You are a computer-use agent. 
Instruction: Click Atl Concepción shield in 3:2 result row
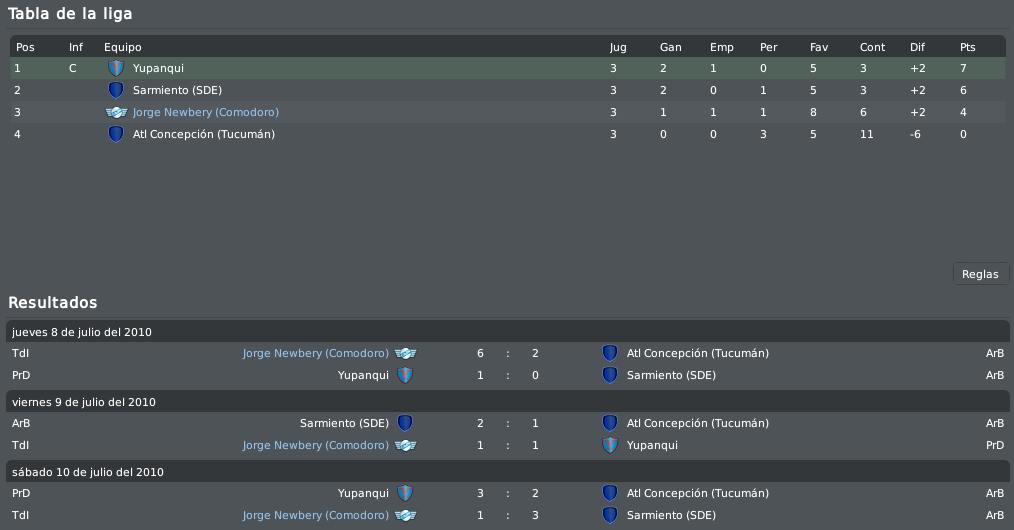click(x=610, y=493)
